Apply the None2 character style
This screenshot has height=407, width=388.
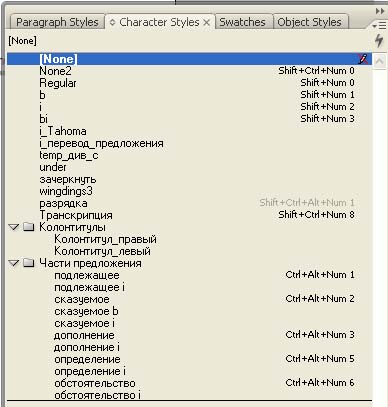(x=189, y=71)
